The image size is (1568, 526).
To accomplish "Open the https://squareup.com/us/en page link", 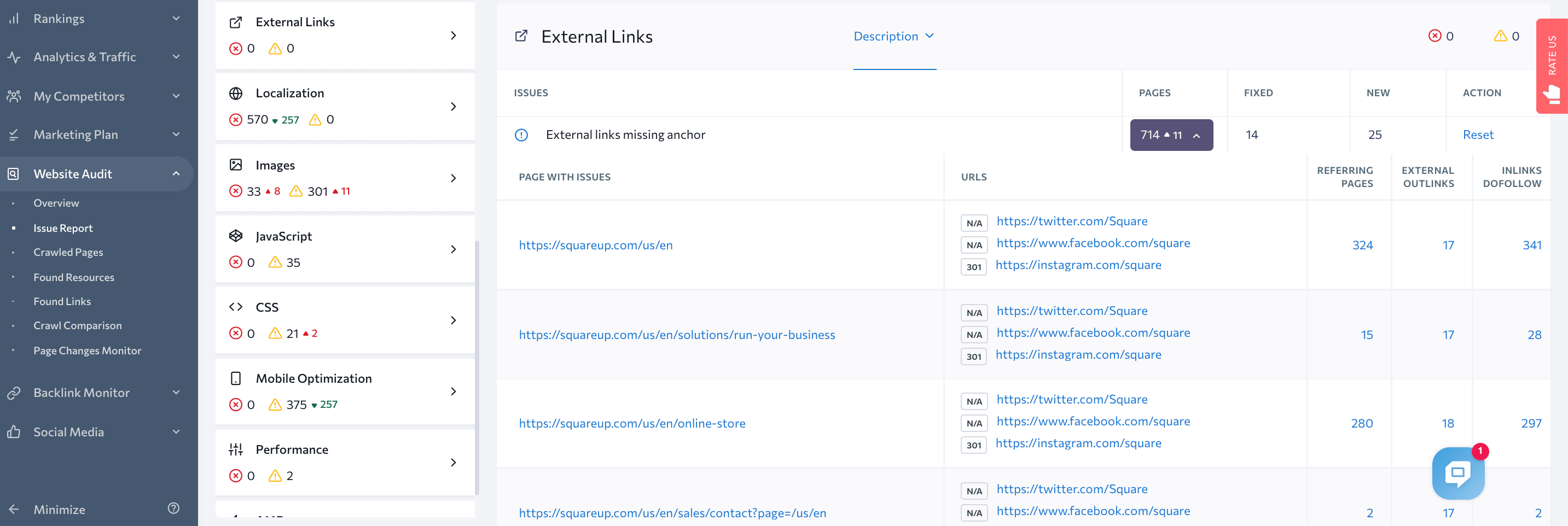I will 595,245.
